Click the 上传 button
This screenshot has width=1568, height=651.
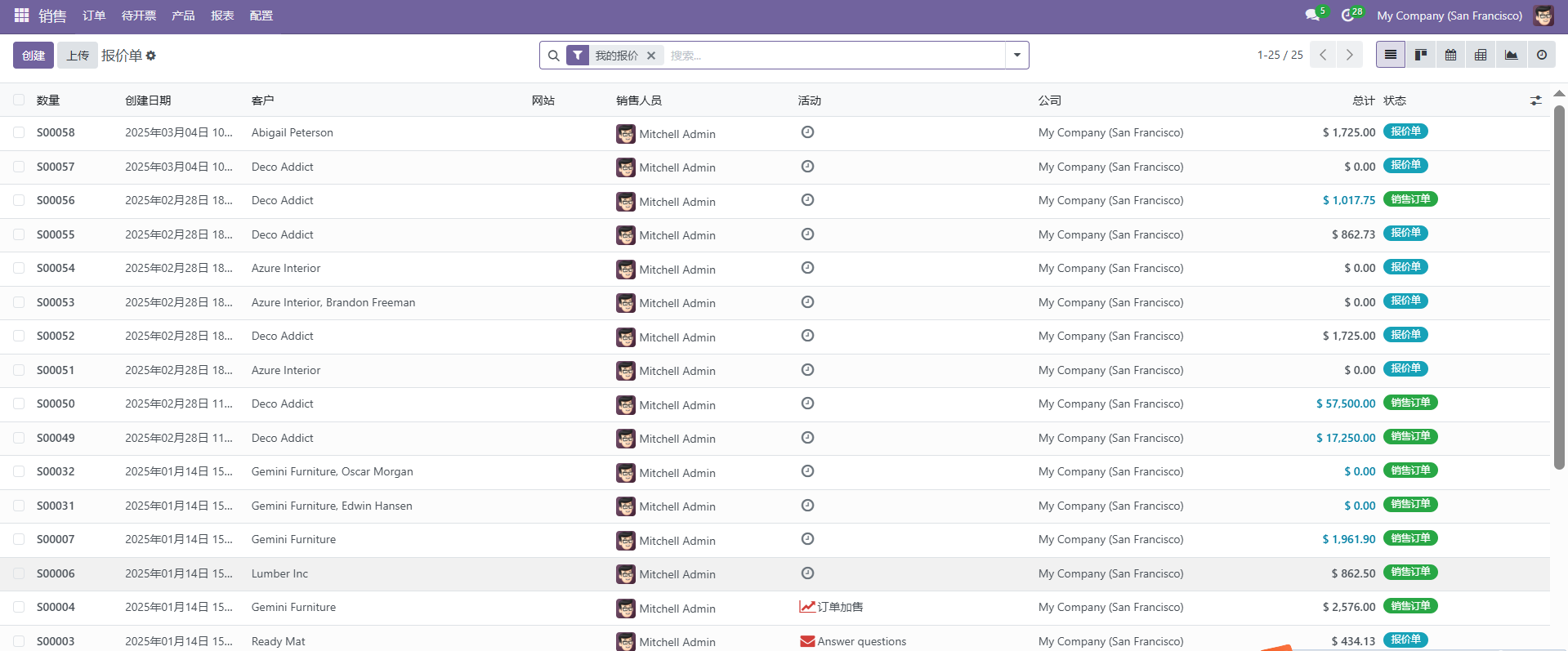(x=78, y=56)
